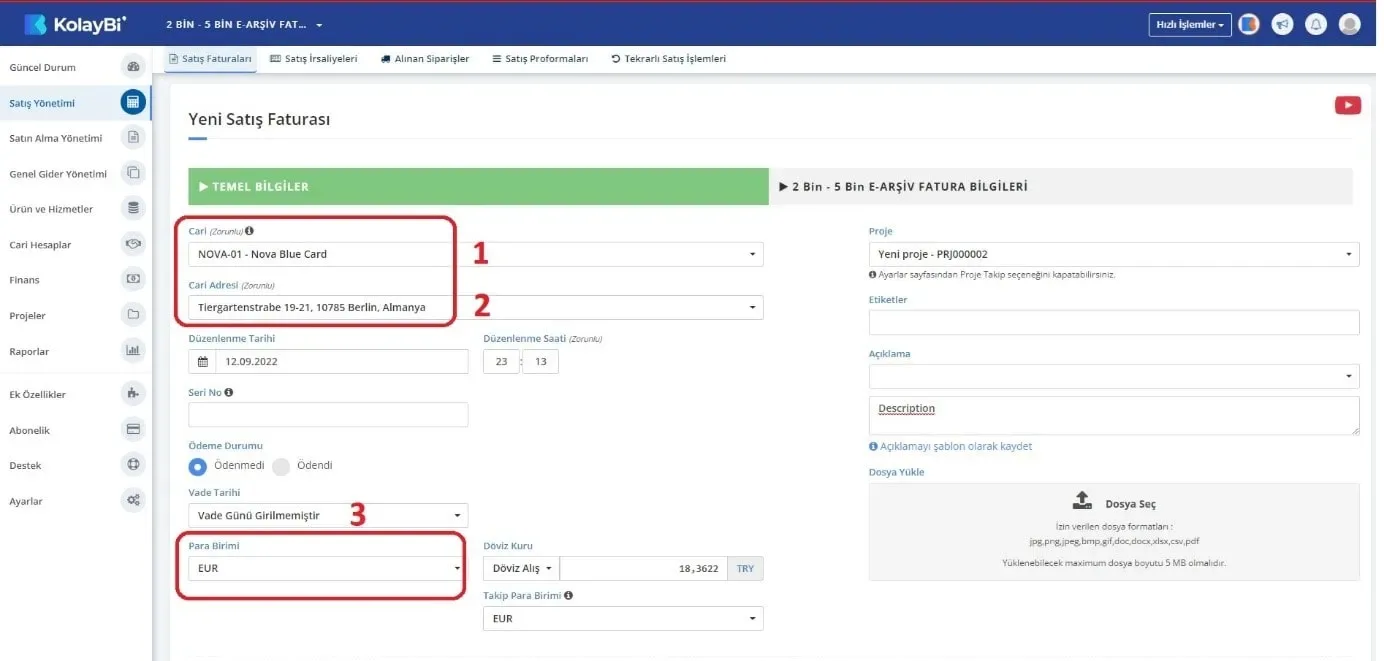Click Destek support icon
This screenshot has height=661, width=1384.
click(133, 465)
